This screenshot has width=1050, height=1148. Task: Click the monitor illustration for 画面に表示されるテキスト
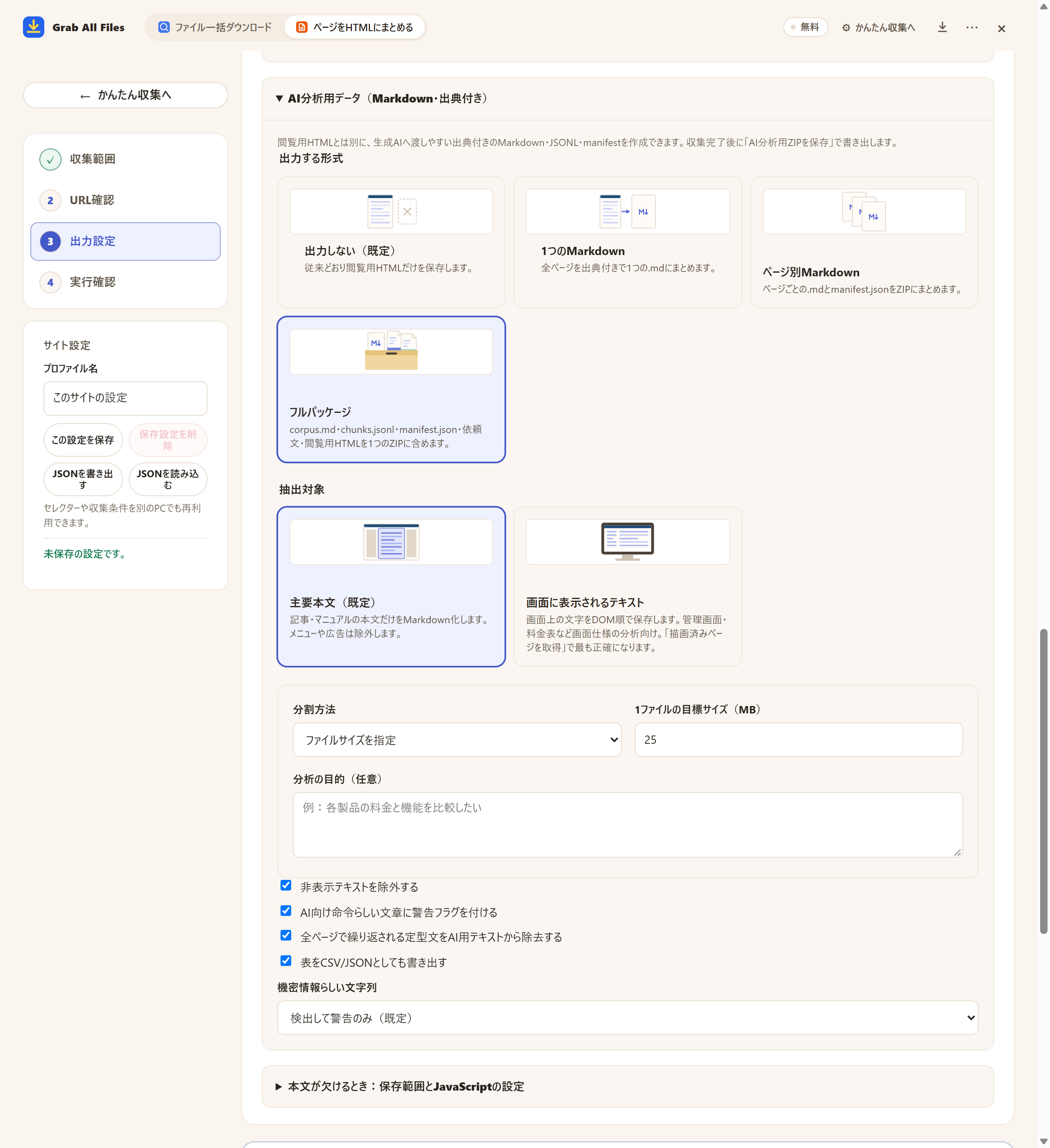(x=627, y=542)
